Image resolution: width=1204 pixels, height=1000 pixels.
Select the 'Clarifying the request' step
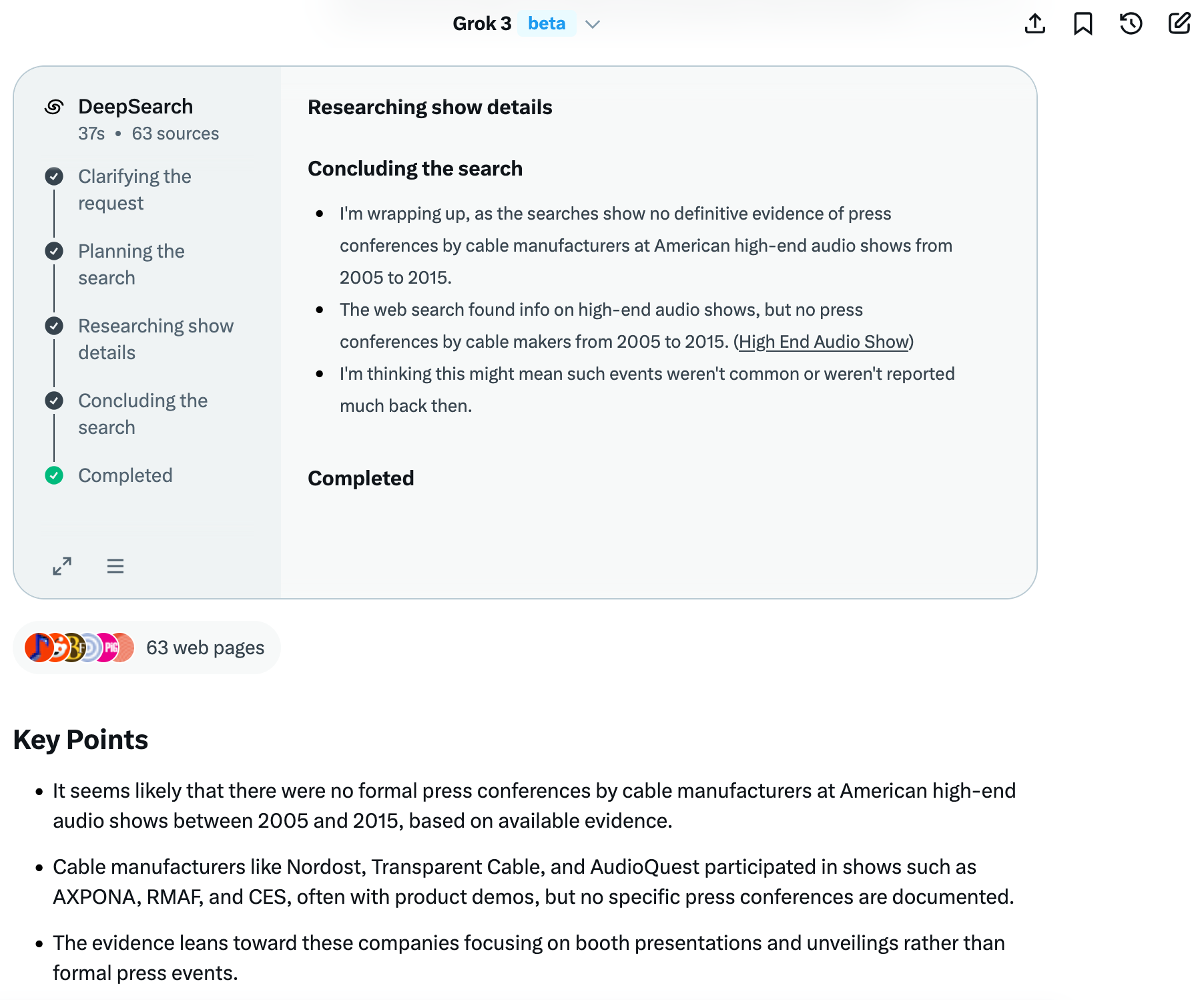tap(134, 190)
